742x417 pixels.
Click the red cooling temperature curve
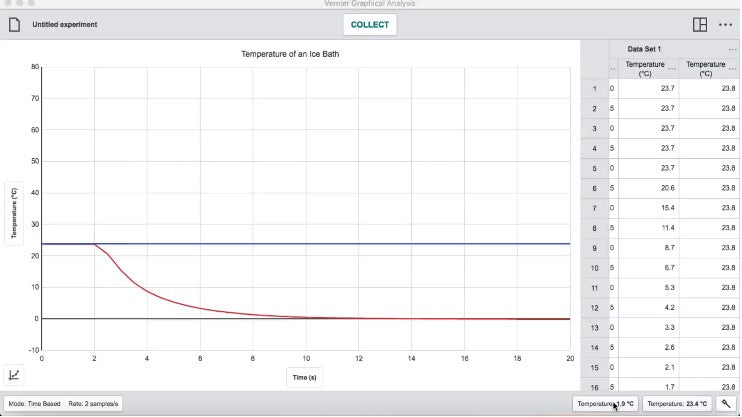coord(148,293)
